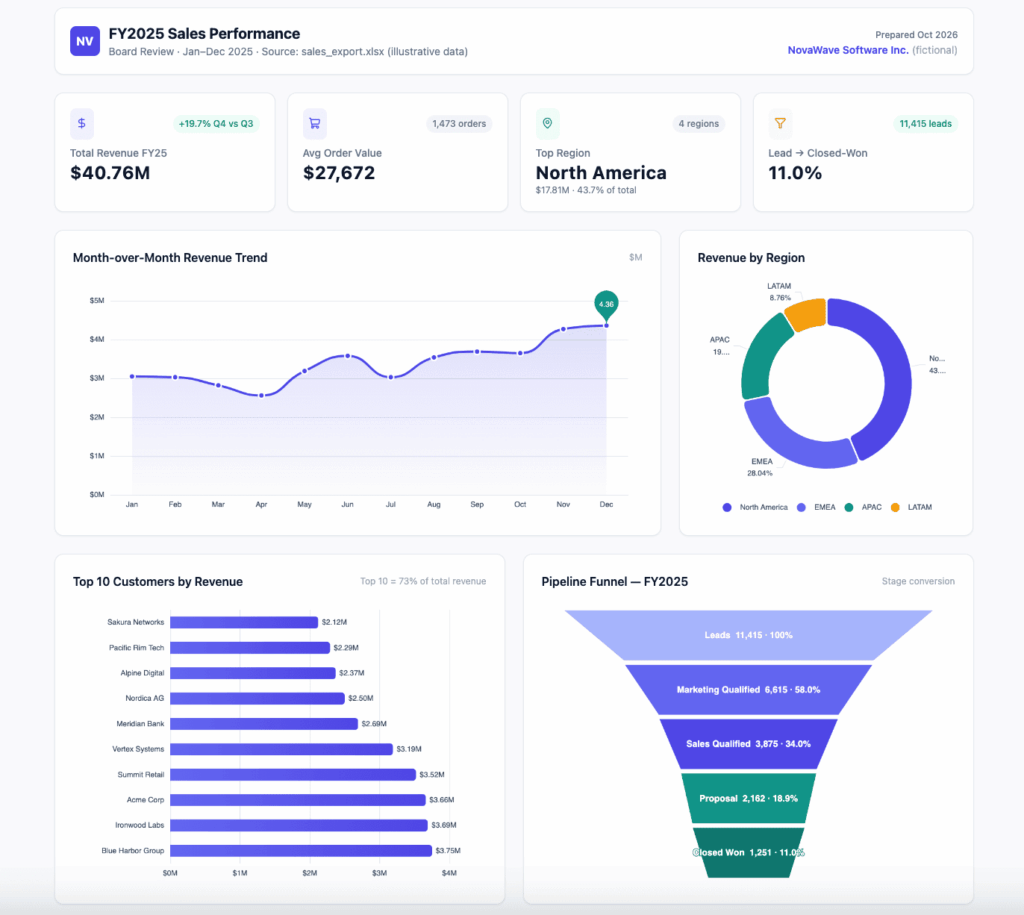Click the Top 10 Customers by Revenue title
Screen dimensions: 1024x915
point(157,582)
